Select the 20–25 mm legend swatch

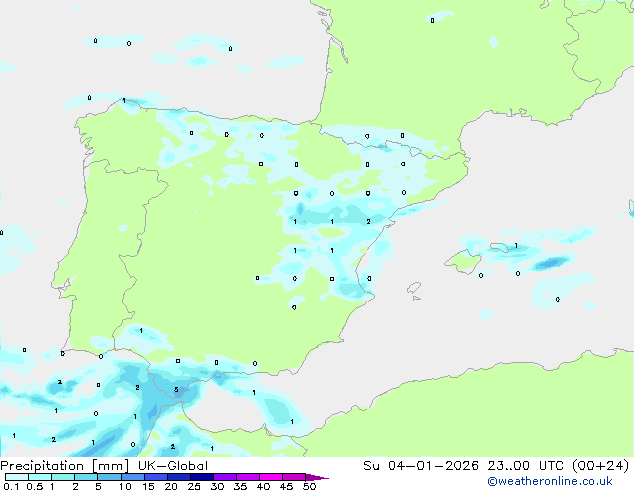coord(178,477)
